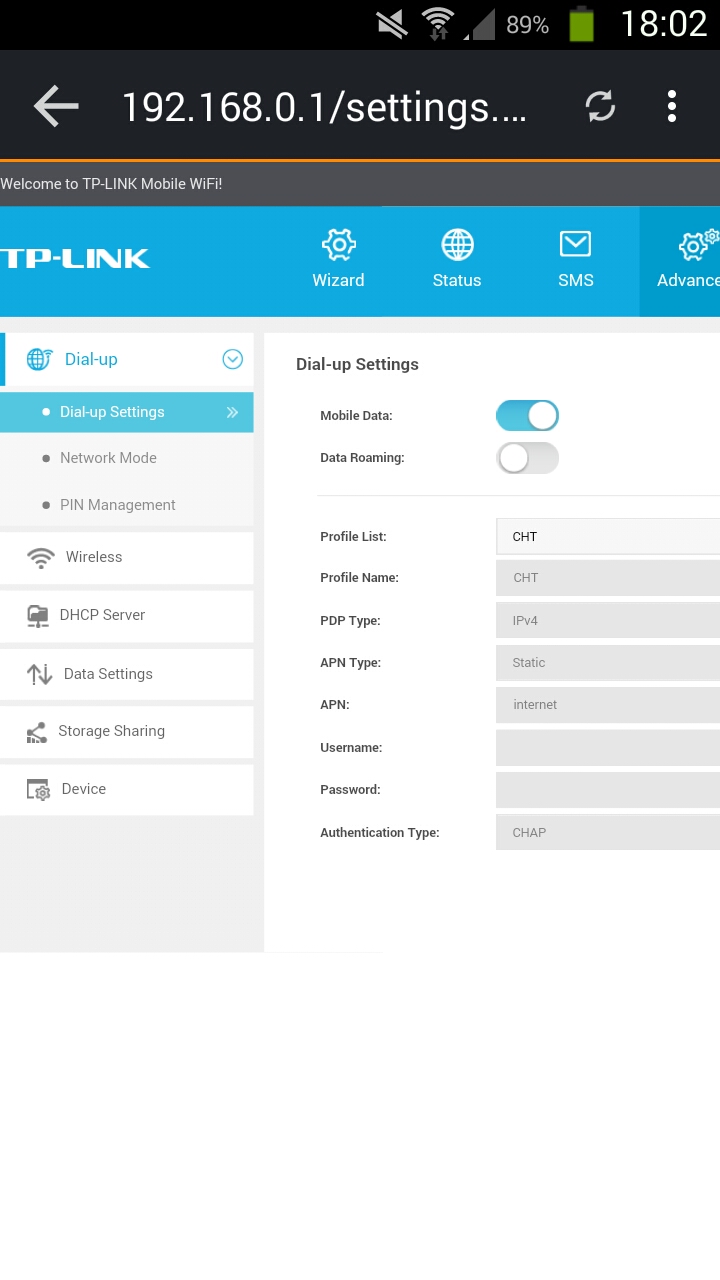Screen dimensions: 720x1280
Task: Click the PDP Type IPv4 field
Action: [608, 620]
